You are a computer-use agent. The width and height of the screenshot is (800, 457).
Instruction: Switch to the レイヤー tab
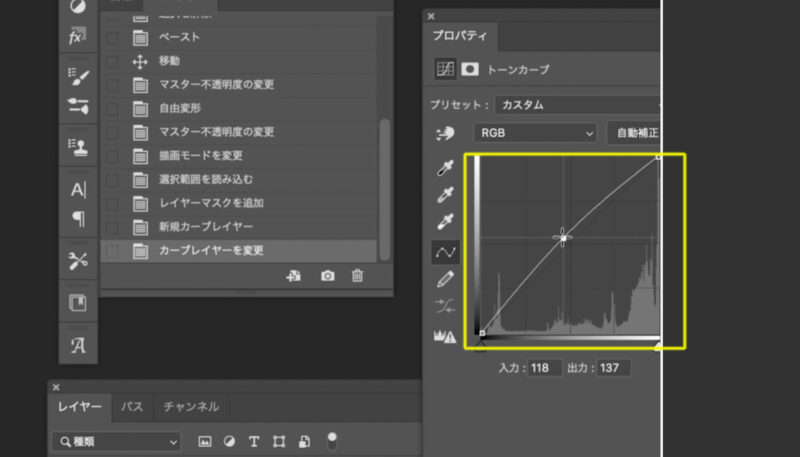(80, 407)
